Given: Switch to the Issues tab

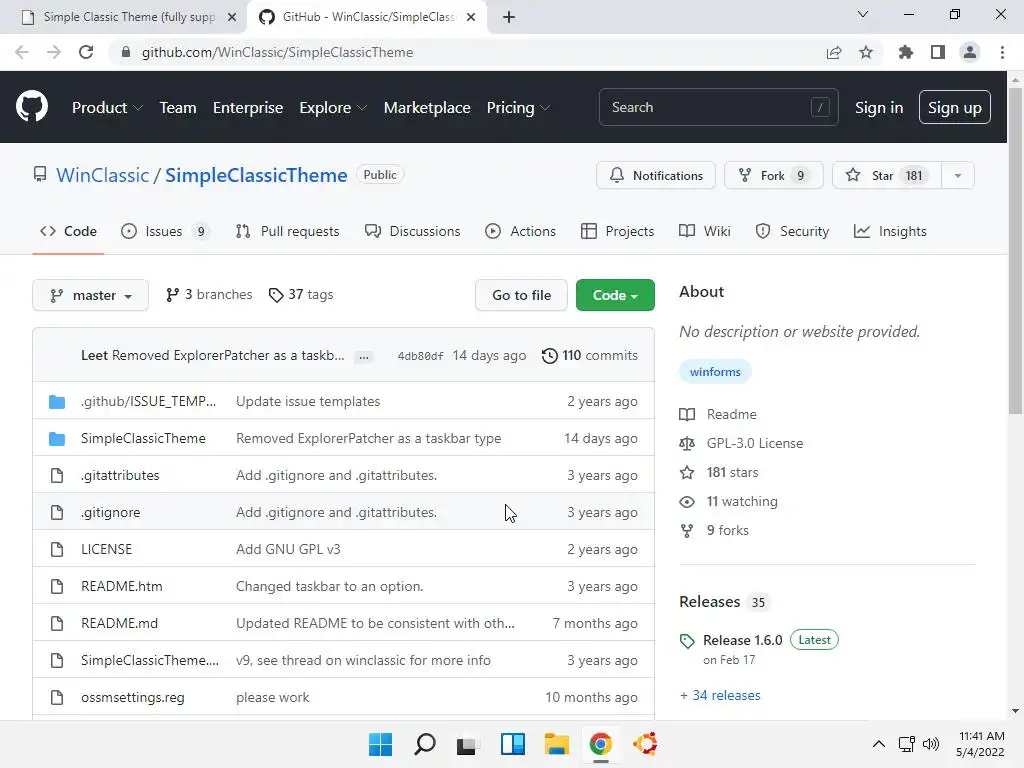Looking at the screenshot, I should pos(165,231).
